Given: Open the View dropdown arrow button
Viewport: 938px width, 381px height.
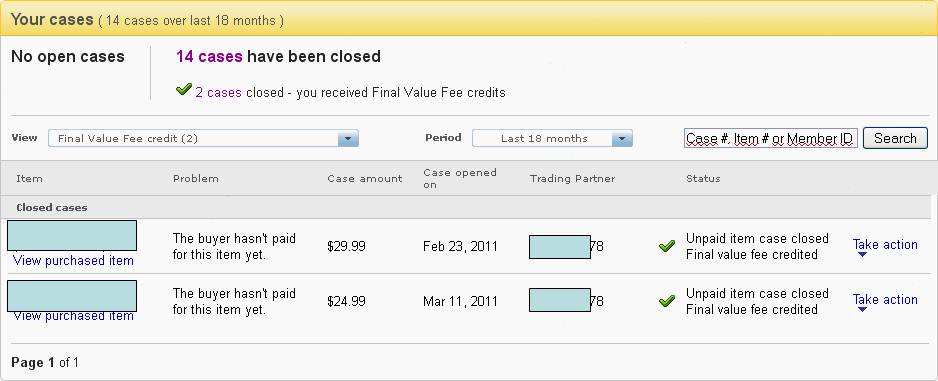Looking at the screenshot, I should tap(348, 139).
